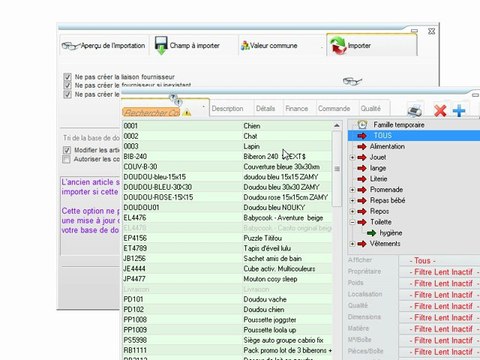Image resolution: width=480 pixels, height=360 pixels.
Task: Select article COUV-B-30 Couverture bleue
Action: click(227, 167)
